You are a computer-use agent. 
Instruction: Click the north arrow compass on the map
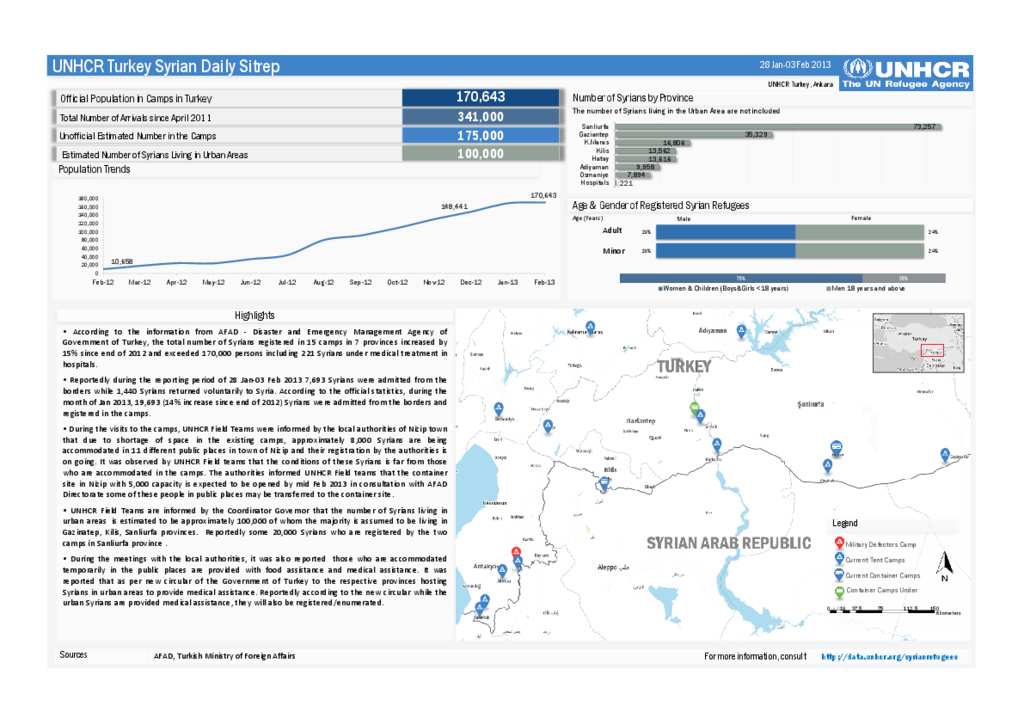tap(944, 567)
